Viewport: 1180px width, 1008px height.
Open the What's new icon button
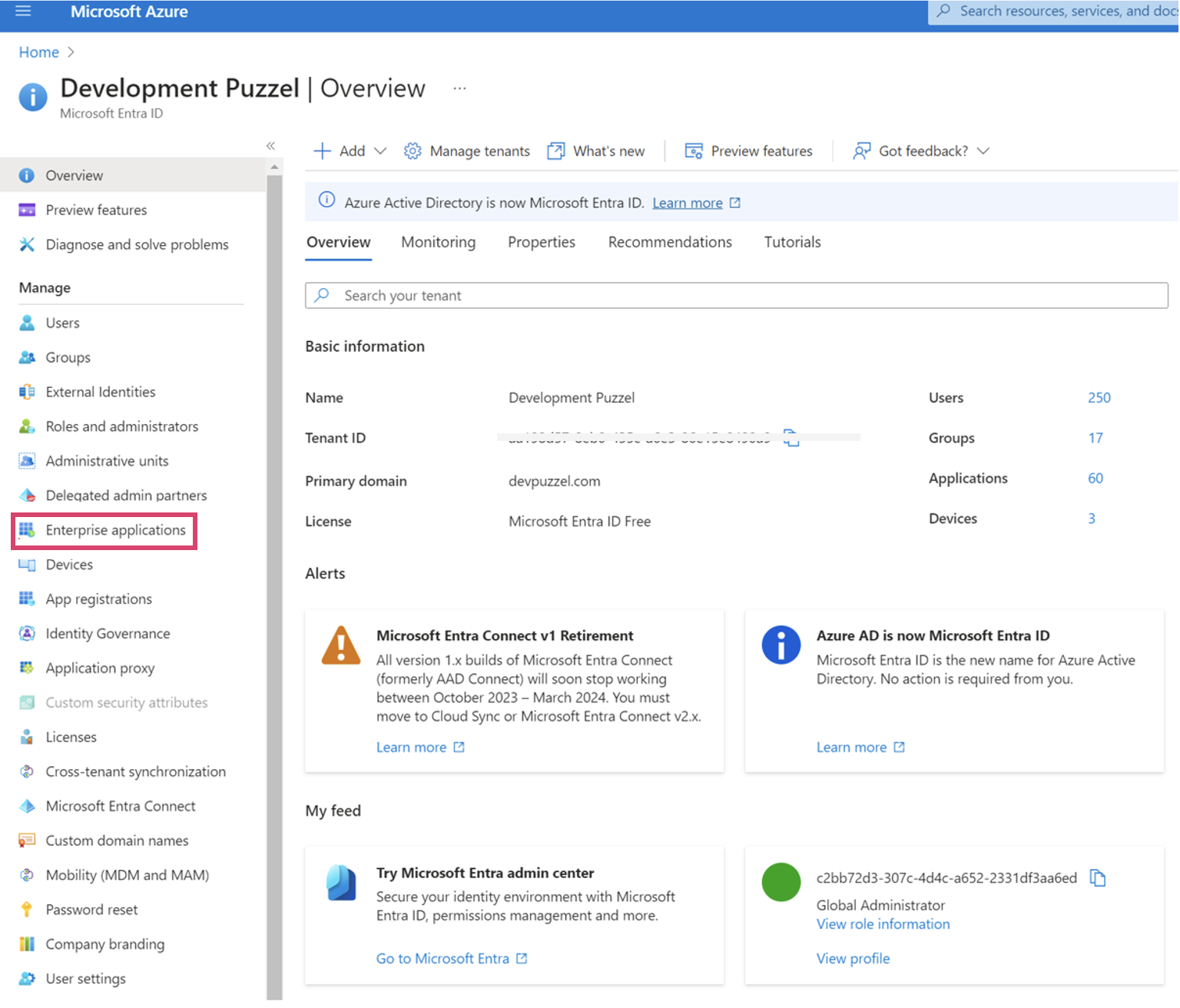tap(555, 151)
